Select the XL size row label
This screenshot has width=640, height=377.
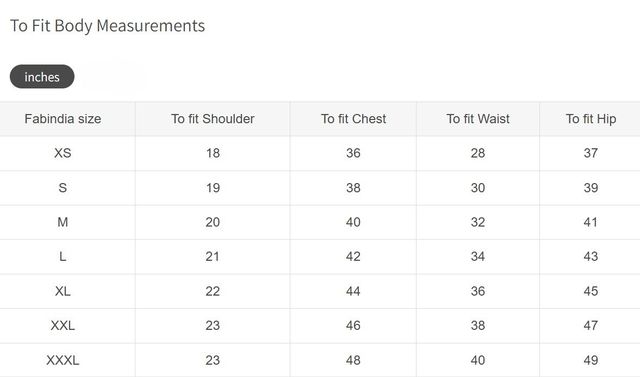coord(63,291)
